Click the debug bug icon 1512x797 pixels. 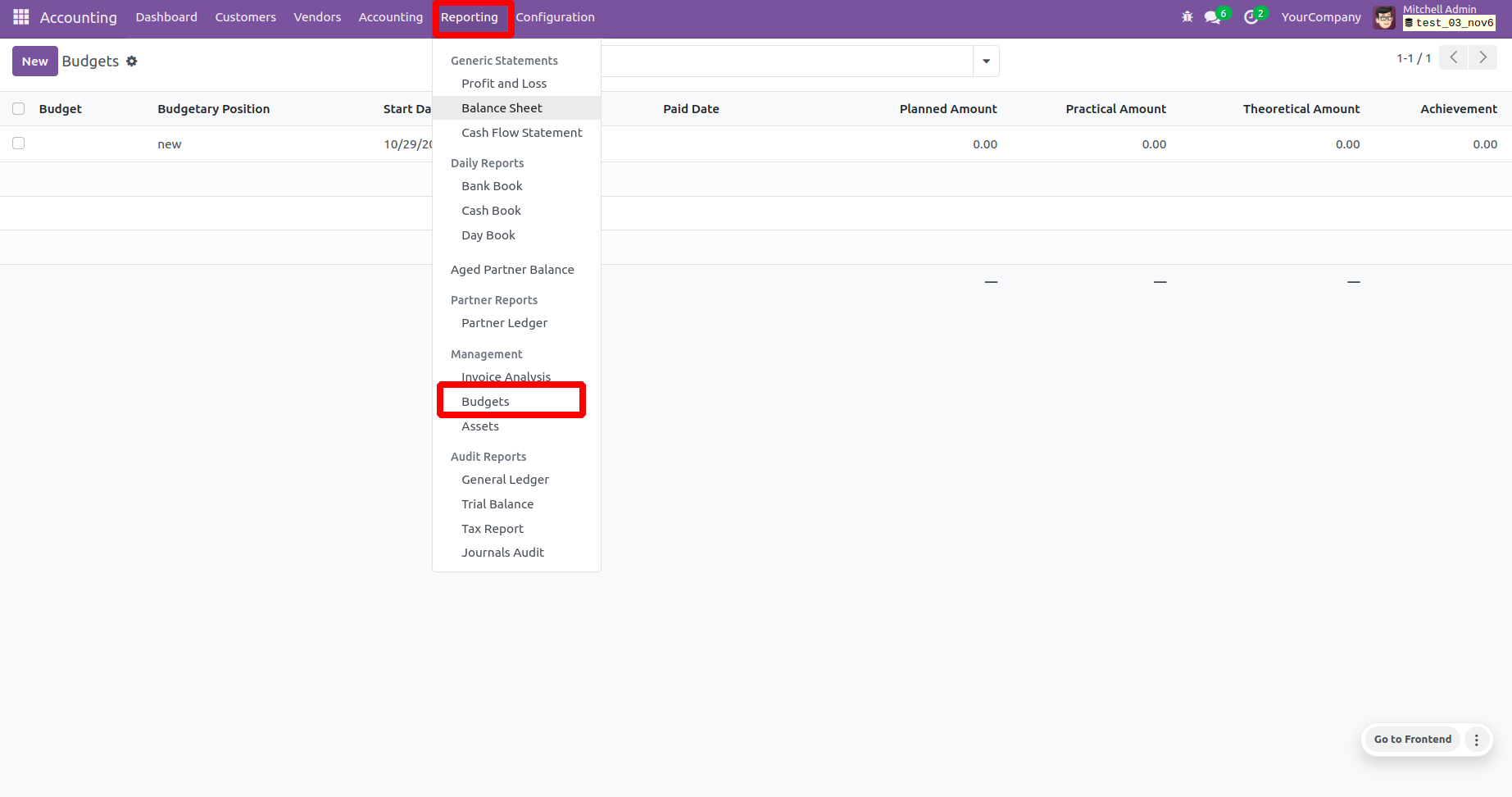pyautogui.click(x=1187, y=17)
